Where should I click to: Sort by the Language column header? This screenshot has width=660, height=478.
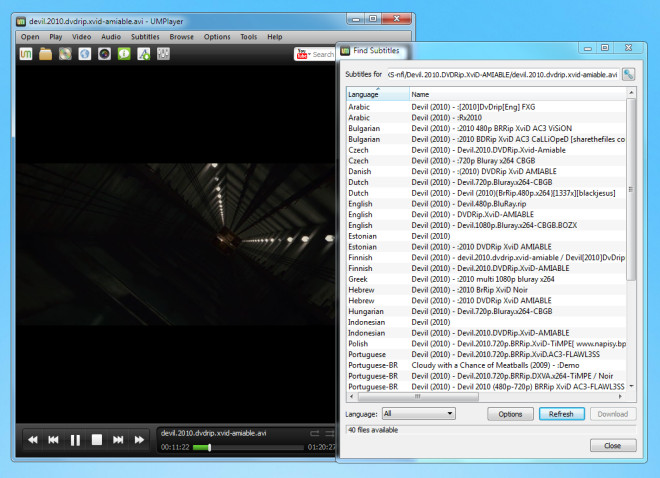(x=378, y=94)
